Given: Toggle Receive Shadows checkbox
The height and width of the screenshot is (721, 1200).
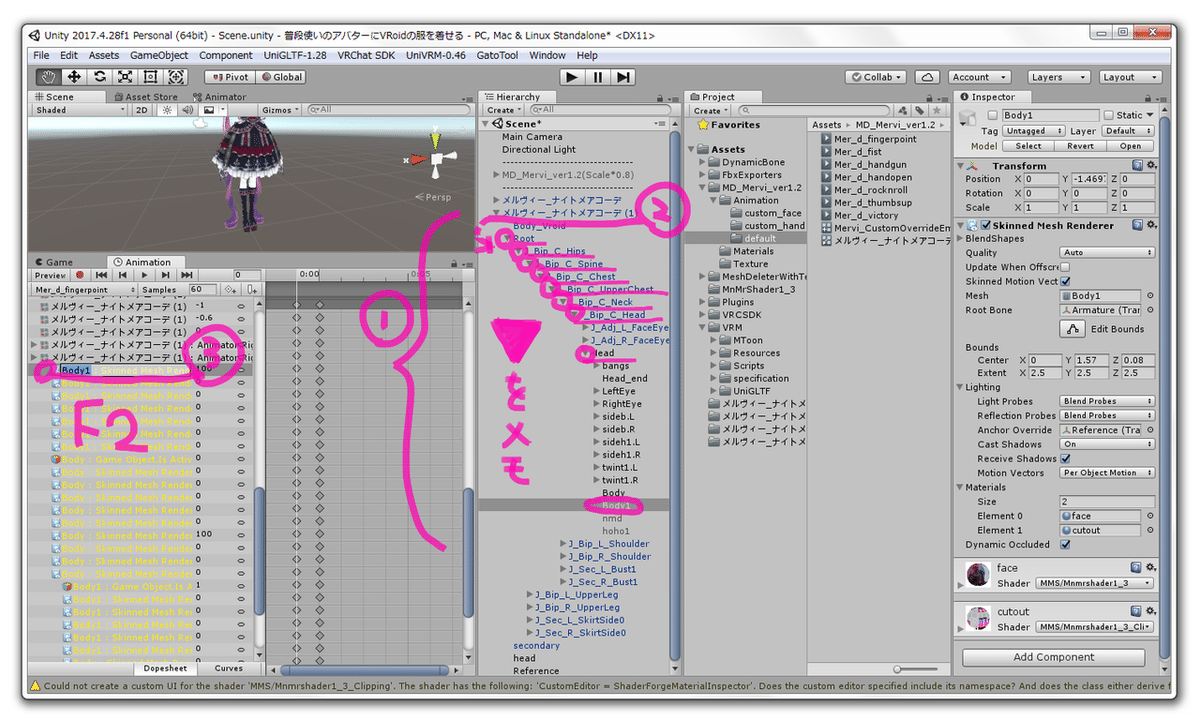Looking at the screenshot, I should [1065, 459].
